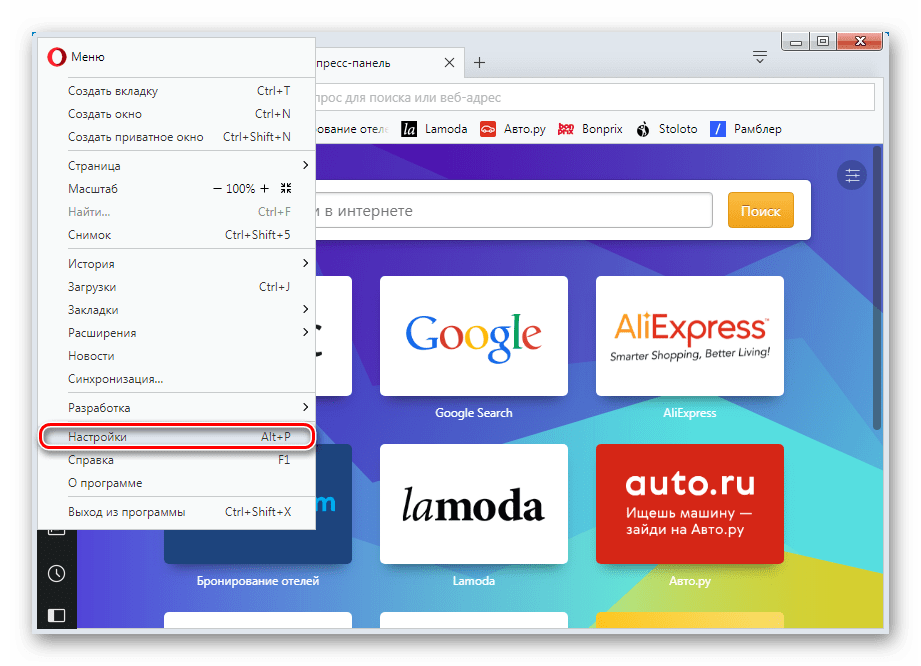Open the Lamoda speed dial tile
Viewport: 921px width, 666px height.
[x=473, y=504]
